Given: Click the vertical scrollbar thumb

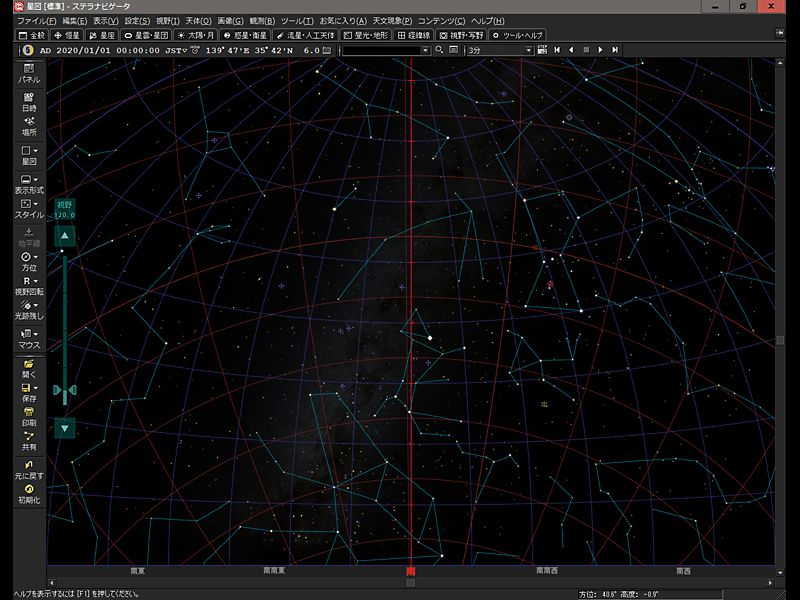Looking at the screenshot, I should click(x=780, y=340).
